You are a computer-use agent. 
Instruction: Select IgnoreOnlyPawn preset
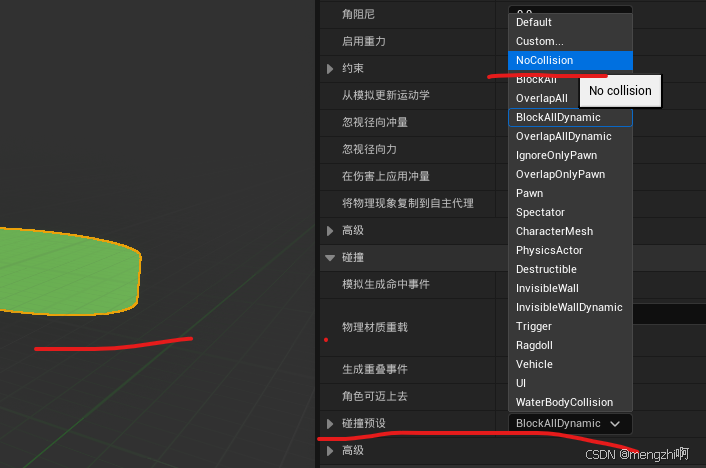pyautogui.click(x=570, y=155)
